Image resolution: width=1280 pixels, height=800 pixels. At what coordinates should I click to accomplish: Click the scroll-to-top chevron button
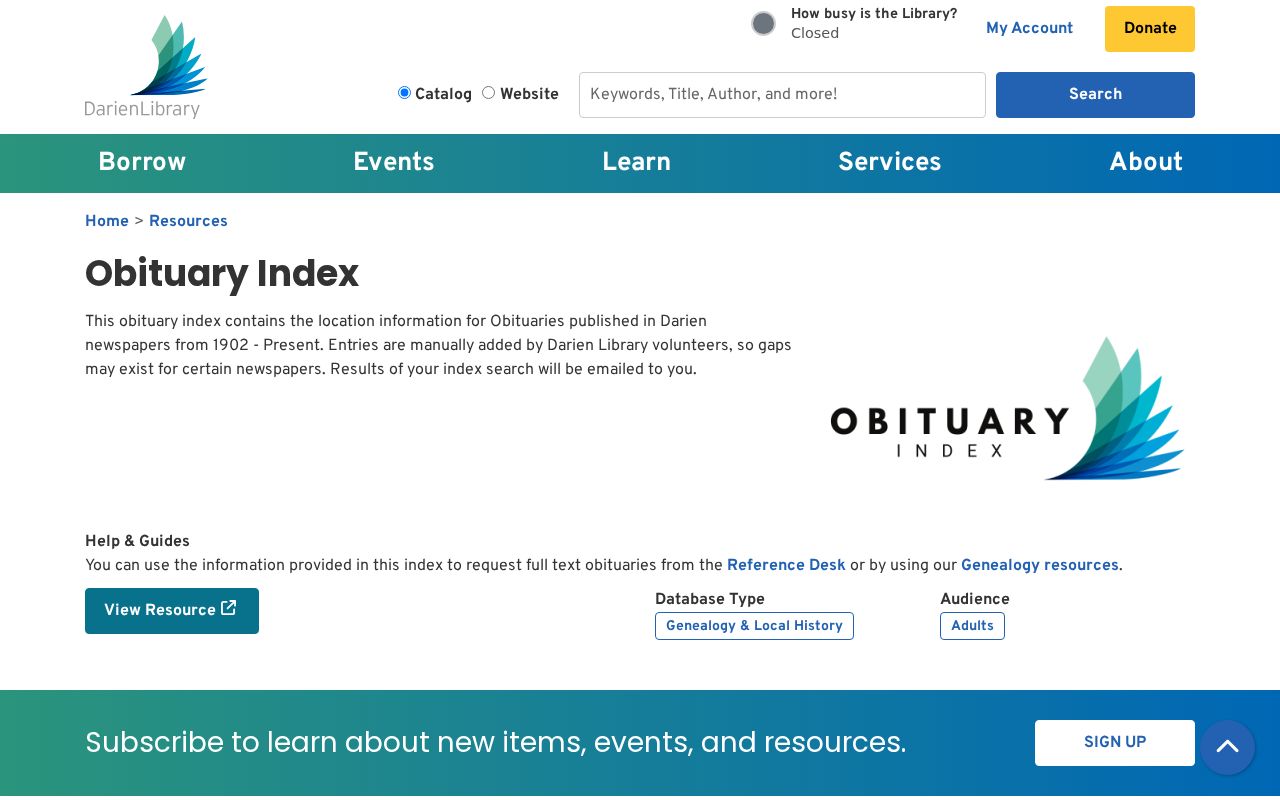1228,747
